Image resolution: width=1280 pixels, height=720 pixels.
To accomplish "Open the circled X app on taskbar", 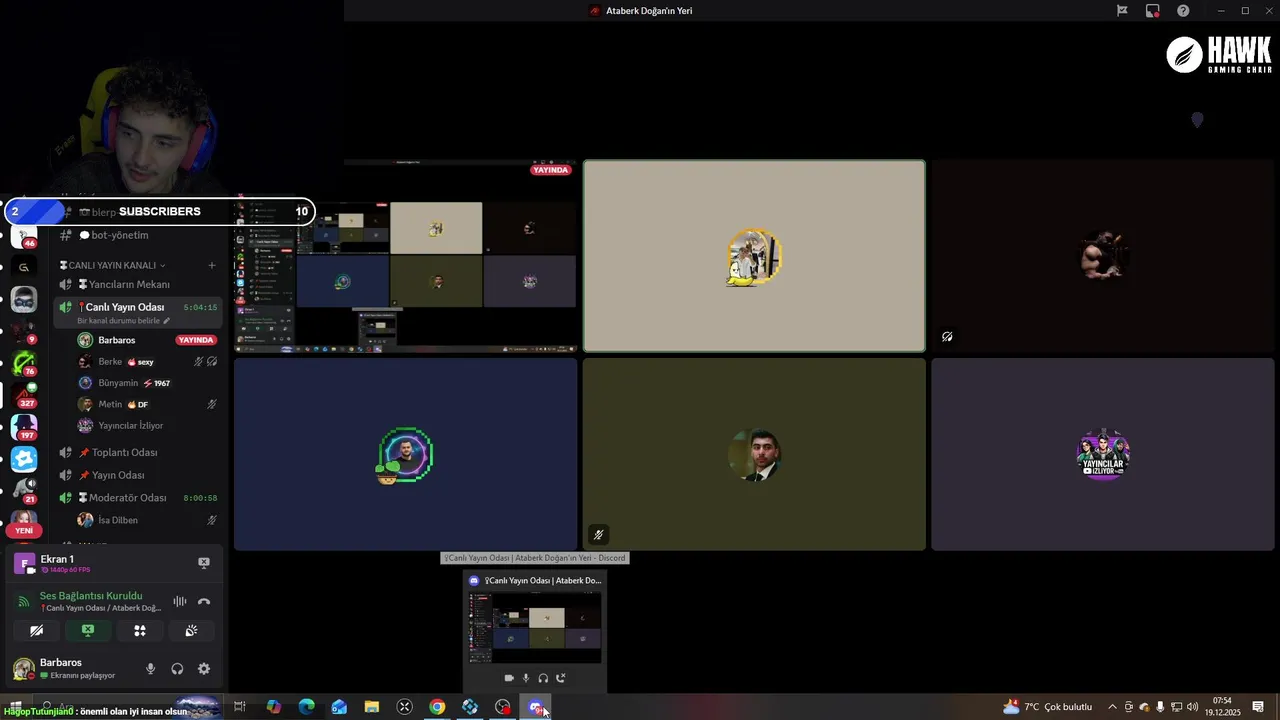I will 404,707.
